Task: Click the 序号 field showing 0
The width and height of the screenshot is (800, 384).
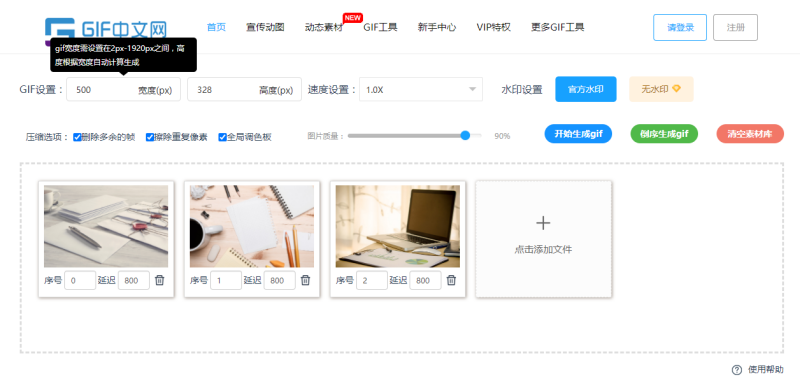Action: point(80,280)
